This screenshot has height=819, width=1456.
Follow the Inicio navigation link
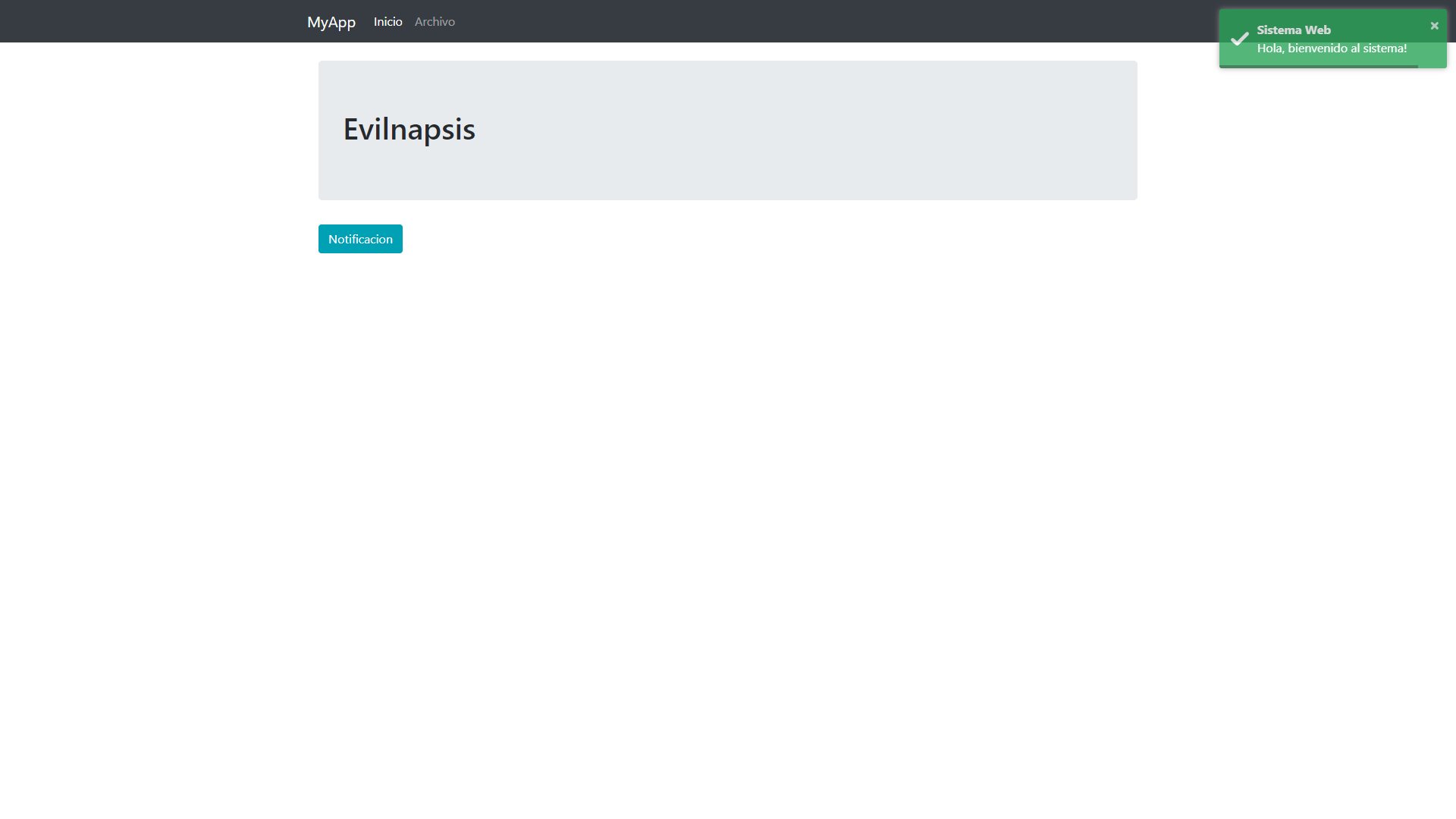388,21
